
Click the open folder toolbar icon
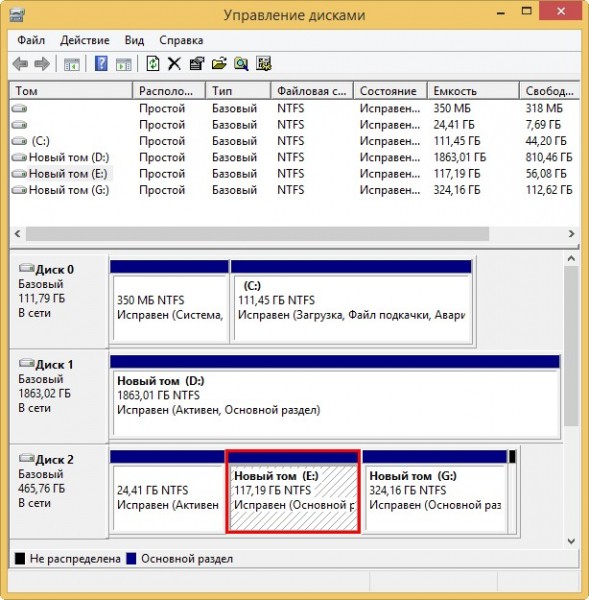(x=219, y=64)
